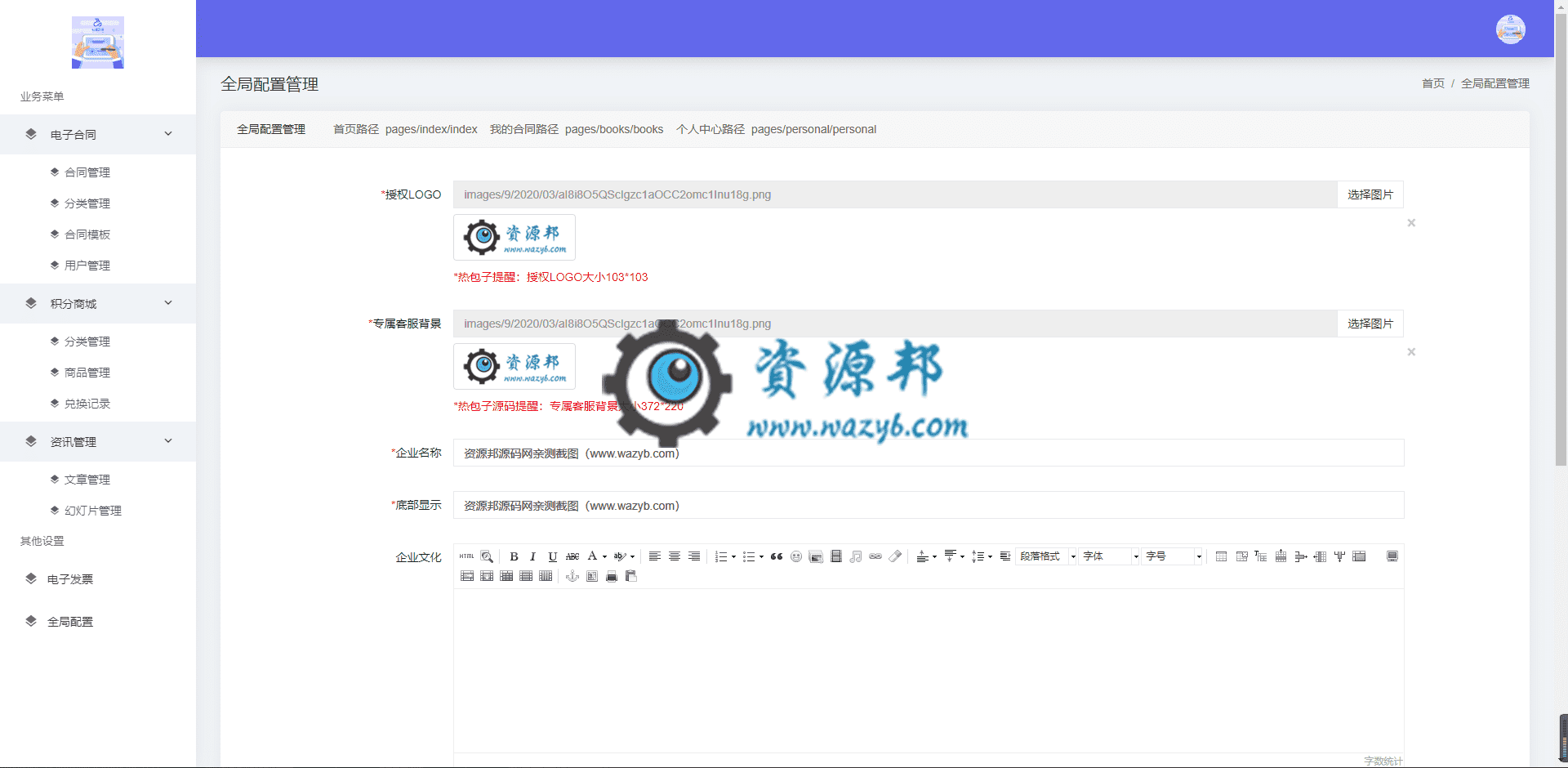Open the 字号 font size dropdown
This screenshot has height=768, width=1568.
point(1173,556)
